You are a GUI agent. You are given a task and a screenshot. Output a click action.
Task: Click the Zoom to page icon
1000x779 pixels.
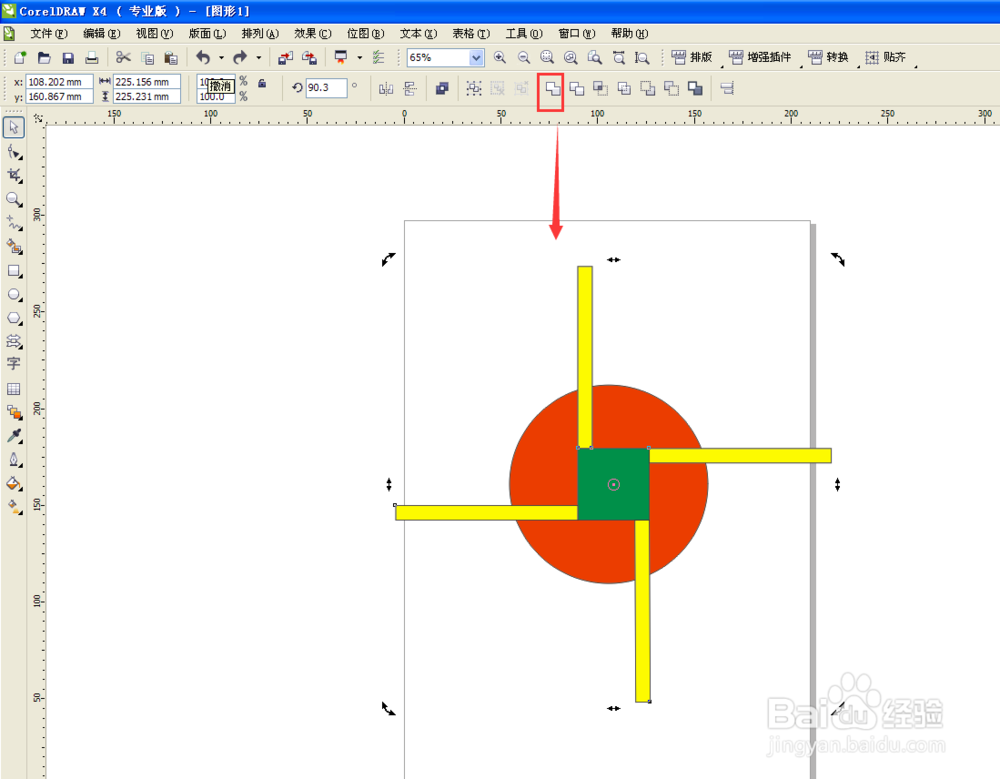[594, 57]
